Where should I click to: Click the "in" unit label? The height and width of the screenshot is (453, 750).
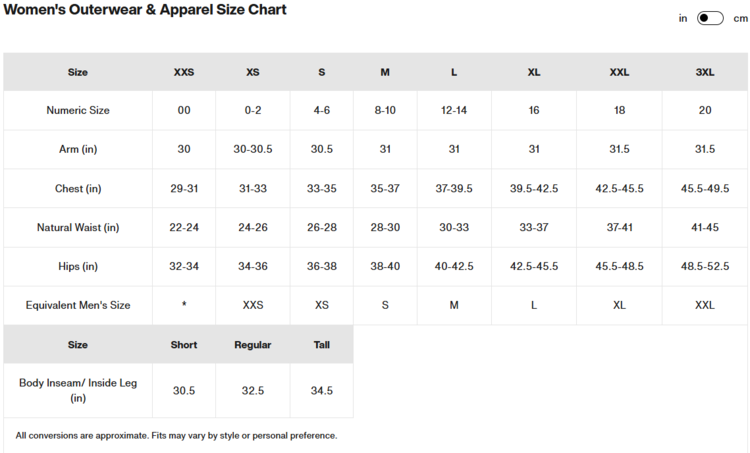click(x=683, y=18)
